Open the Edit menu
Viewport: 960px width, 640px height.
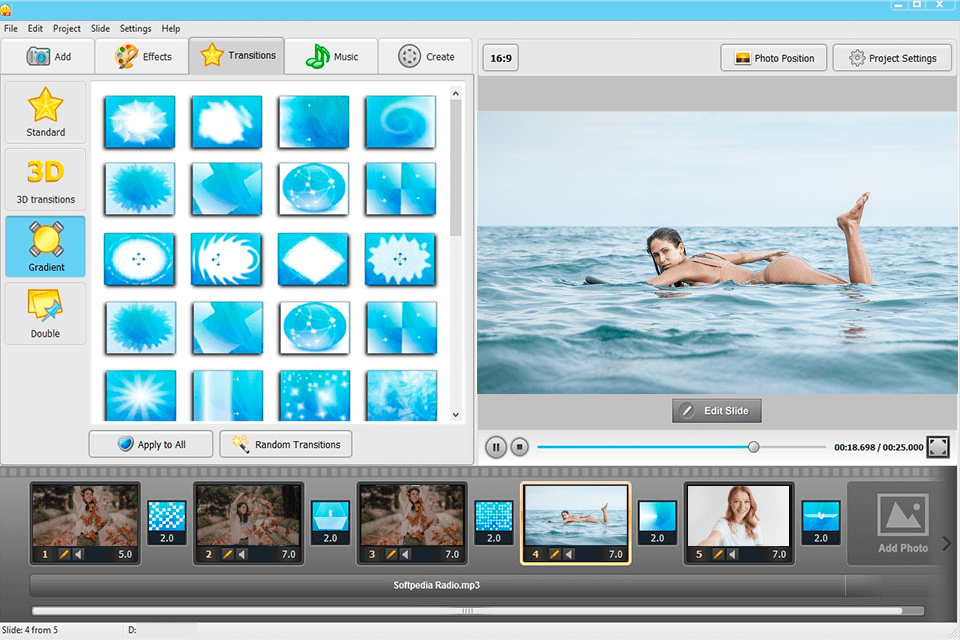point(36,28)
